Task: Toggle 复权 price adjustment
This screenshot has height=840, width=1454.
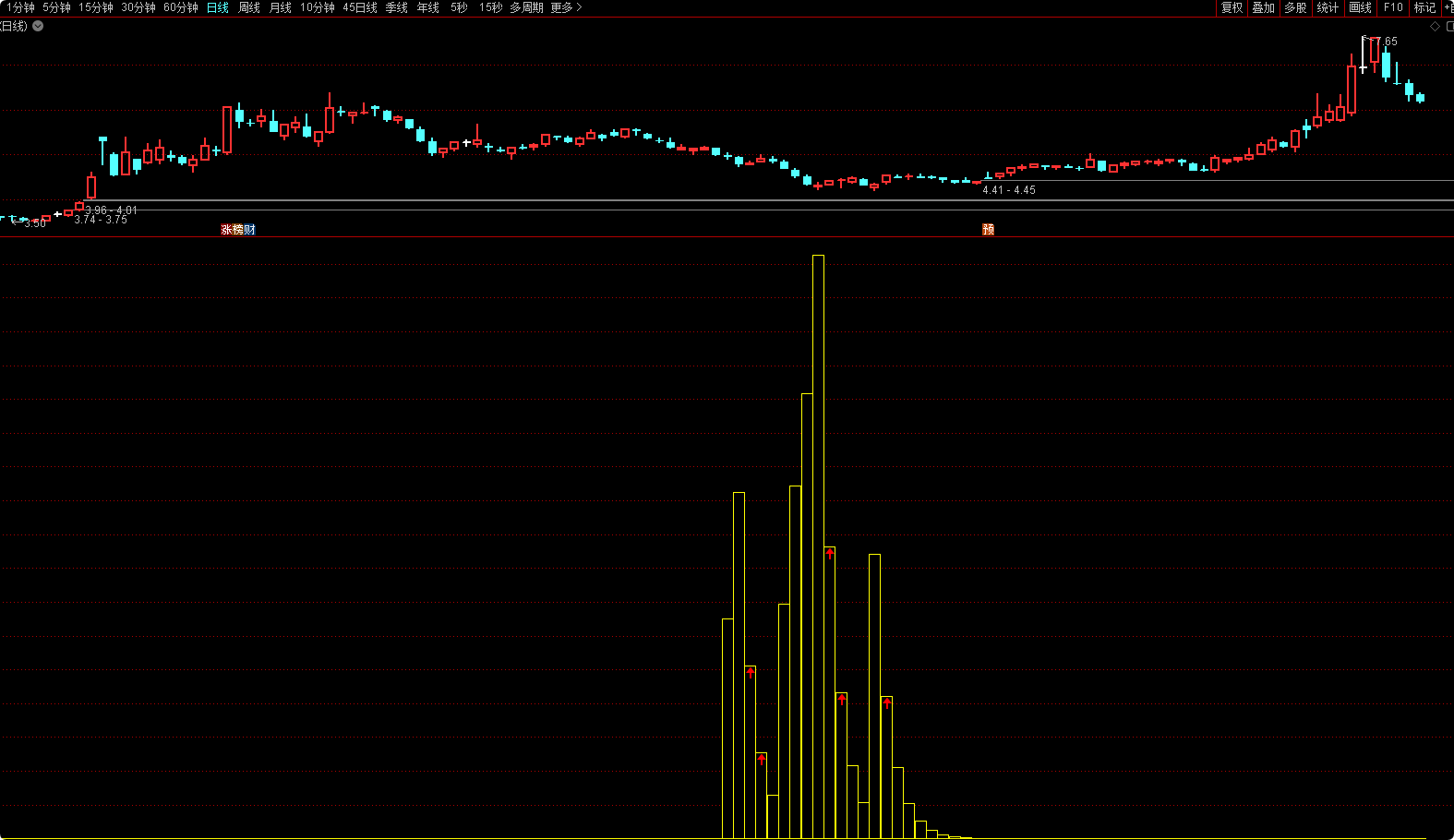Action: click(x=1232, y=7)
